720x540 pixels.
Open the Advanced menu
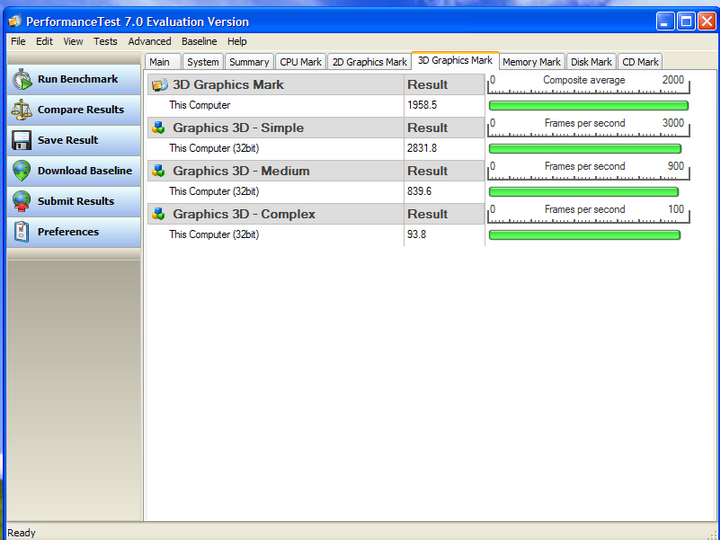(x=149, y=41)
